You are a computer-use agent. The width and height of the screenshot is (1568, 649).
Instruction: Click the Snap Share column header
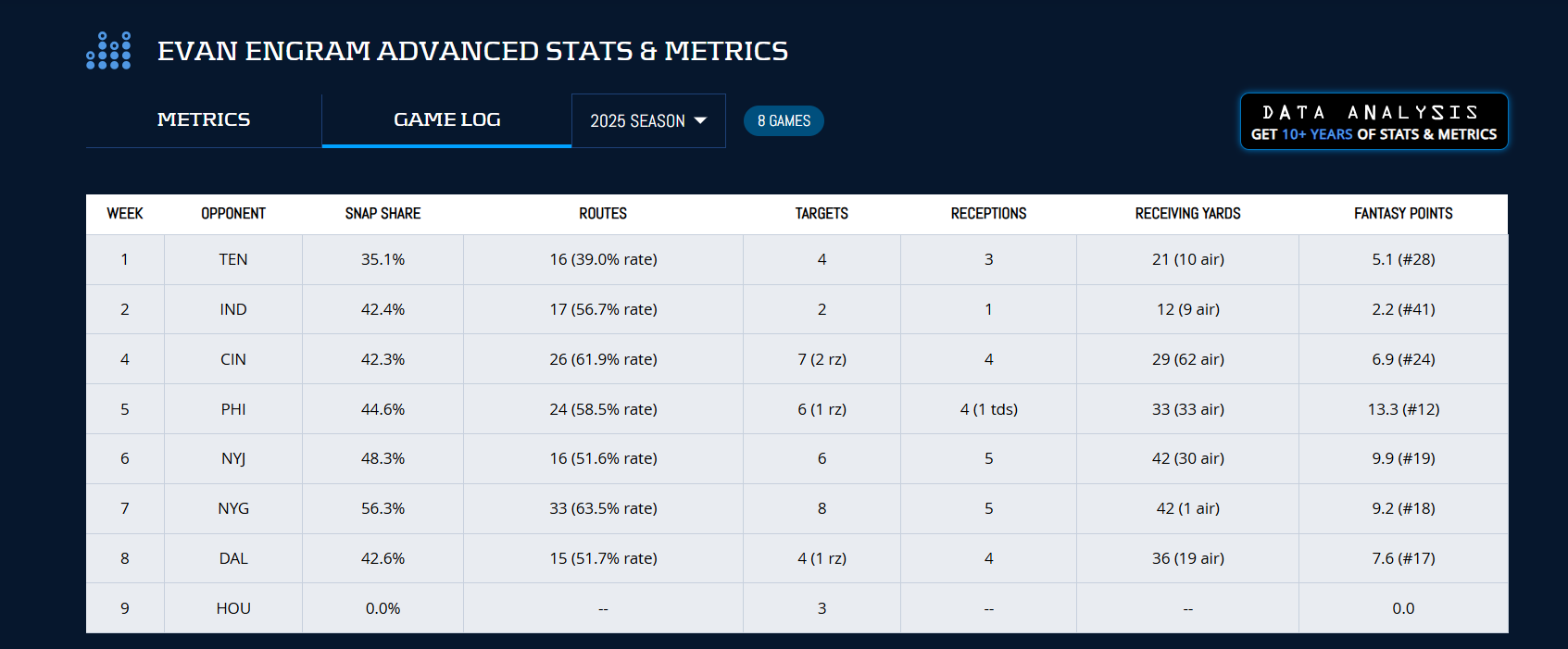tap(383, 214)
